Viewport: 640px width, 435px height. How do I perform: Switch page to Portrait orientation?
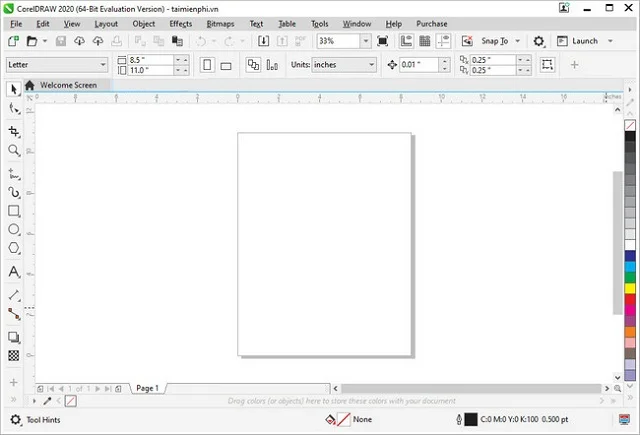(207, 64)
